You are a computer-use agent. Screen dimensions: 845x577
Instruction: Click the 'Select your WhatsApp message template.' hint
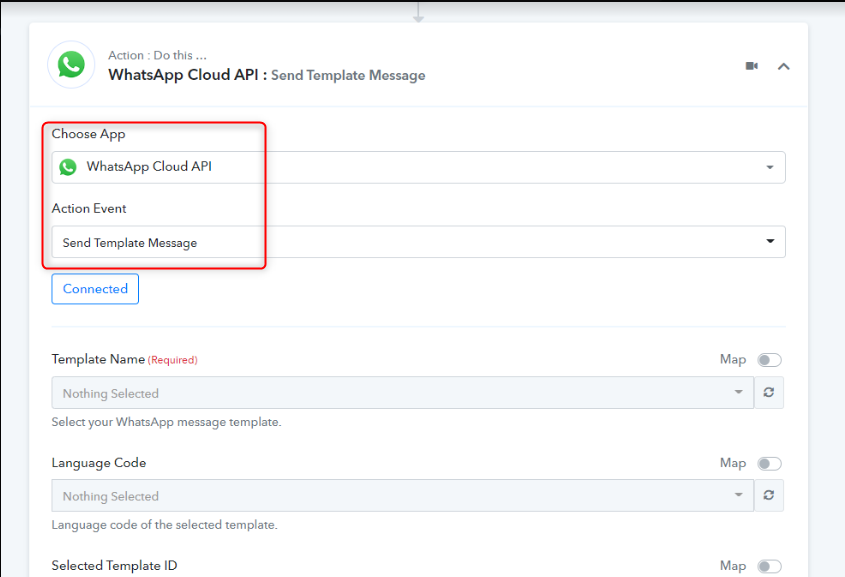[x=167, y=422]
